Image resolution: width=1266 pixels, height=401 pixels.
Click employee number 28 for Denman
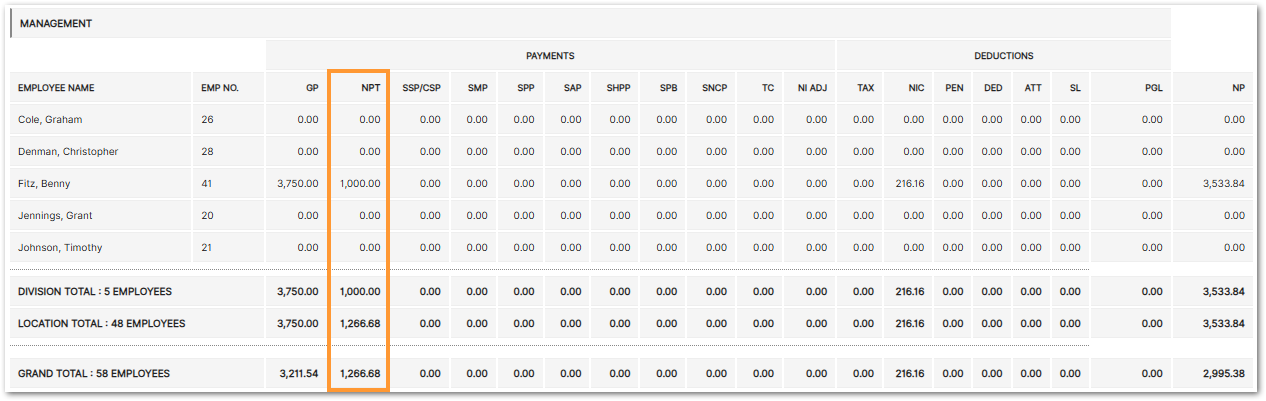coord(207,152)
